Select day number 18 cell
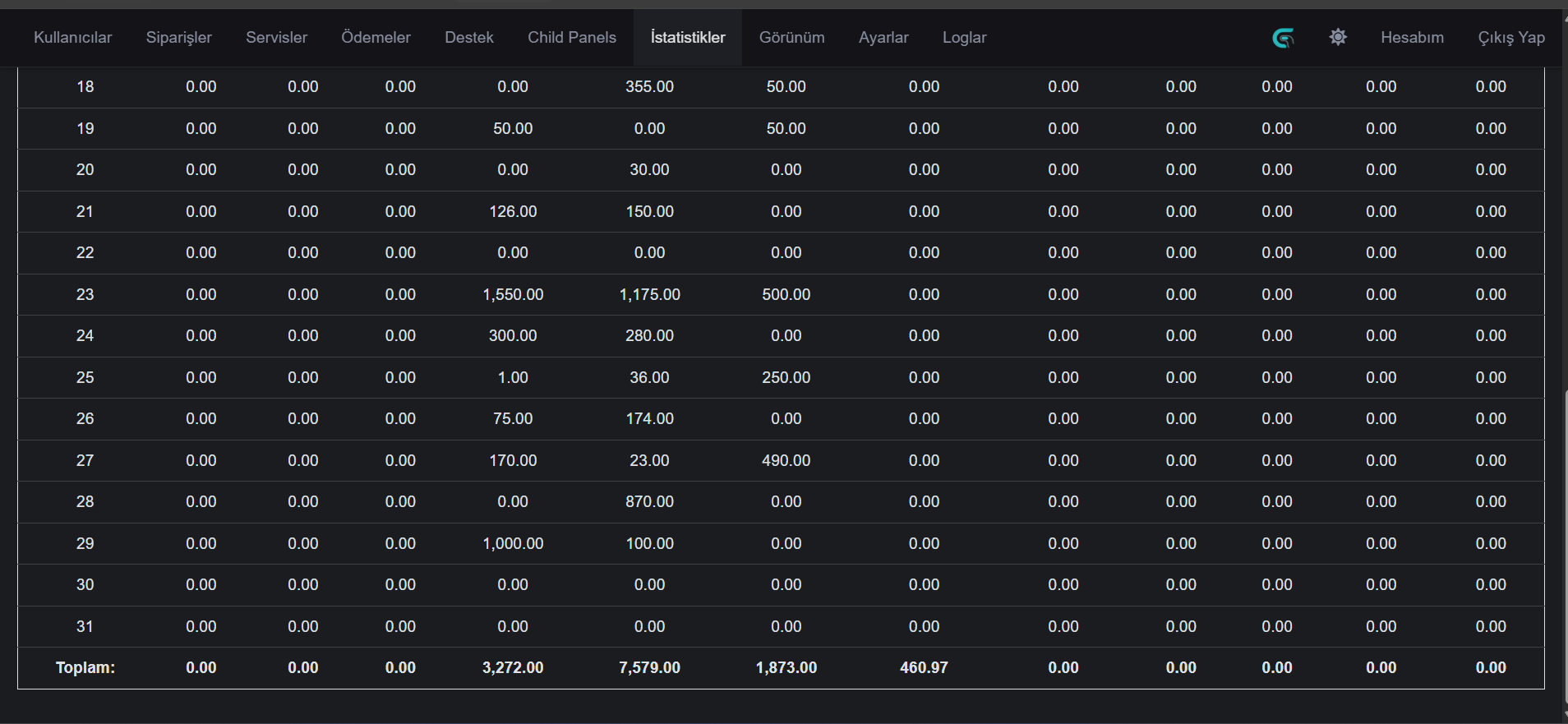1568x724 pixels. 85,87
